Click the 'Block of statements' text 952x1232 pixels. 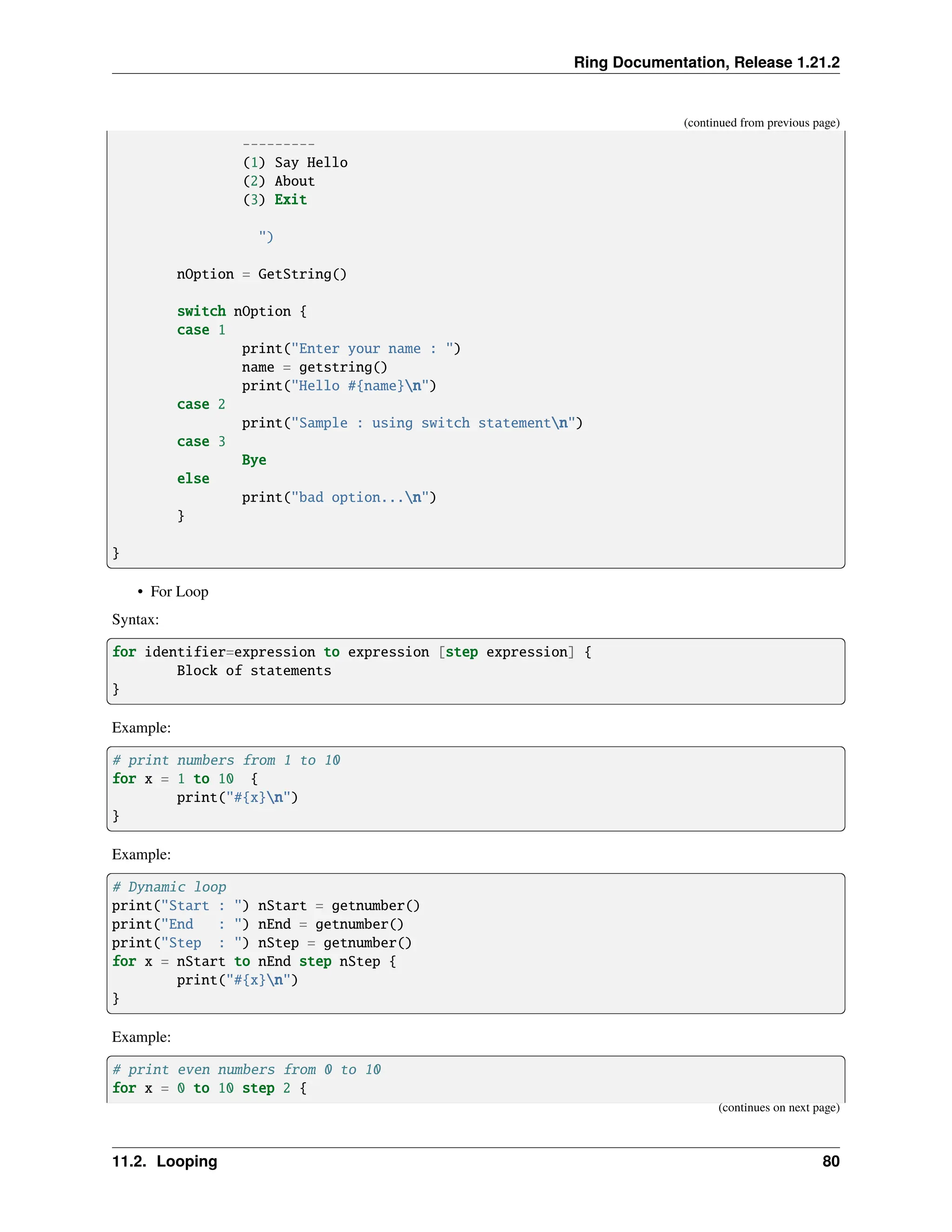(x=254, y=671)
